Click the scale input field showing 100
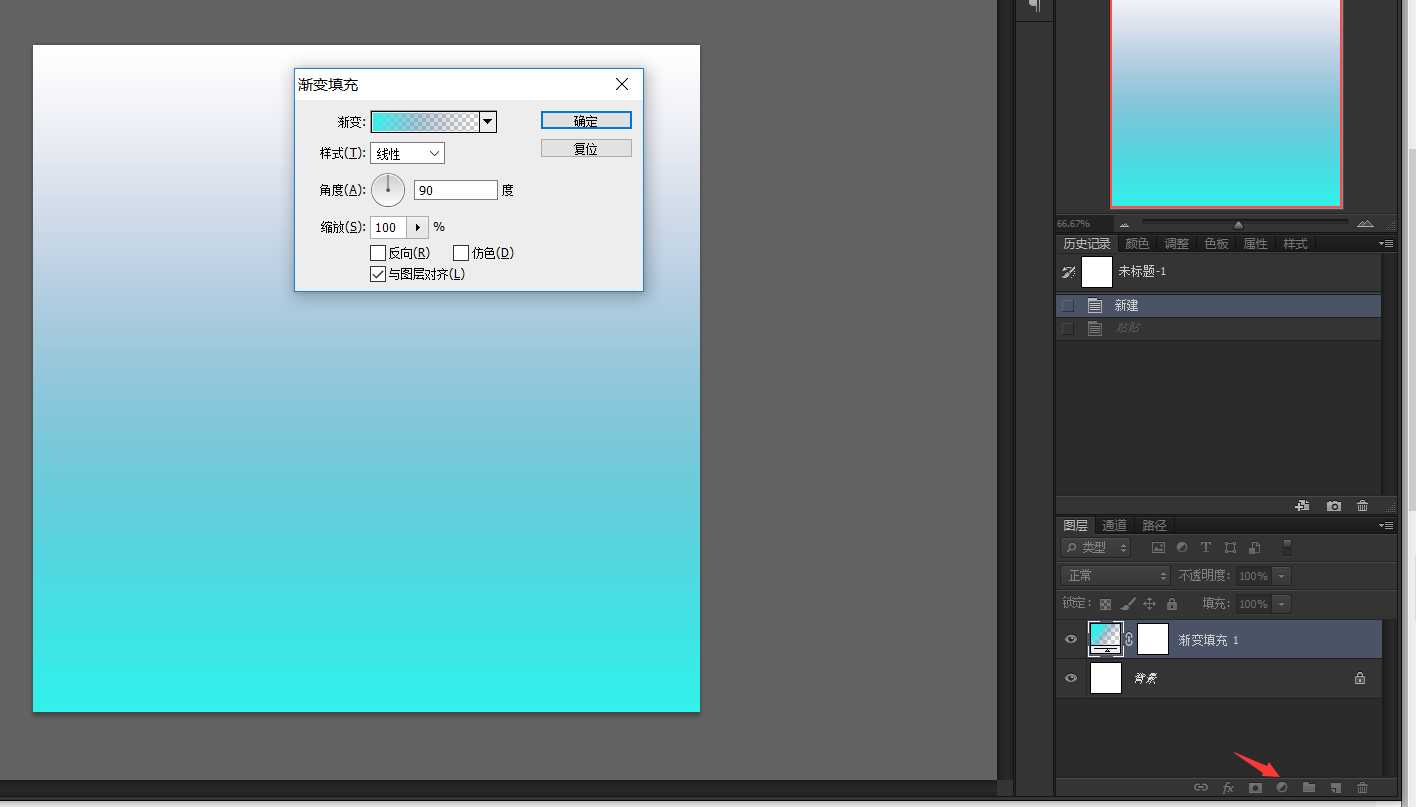Viewport: 1416px width, 807px height. click(x=389, y=227)
